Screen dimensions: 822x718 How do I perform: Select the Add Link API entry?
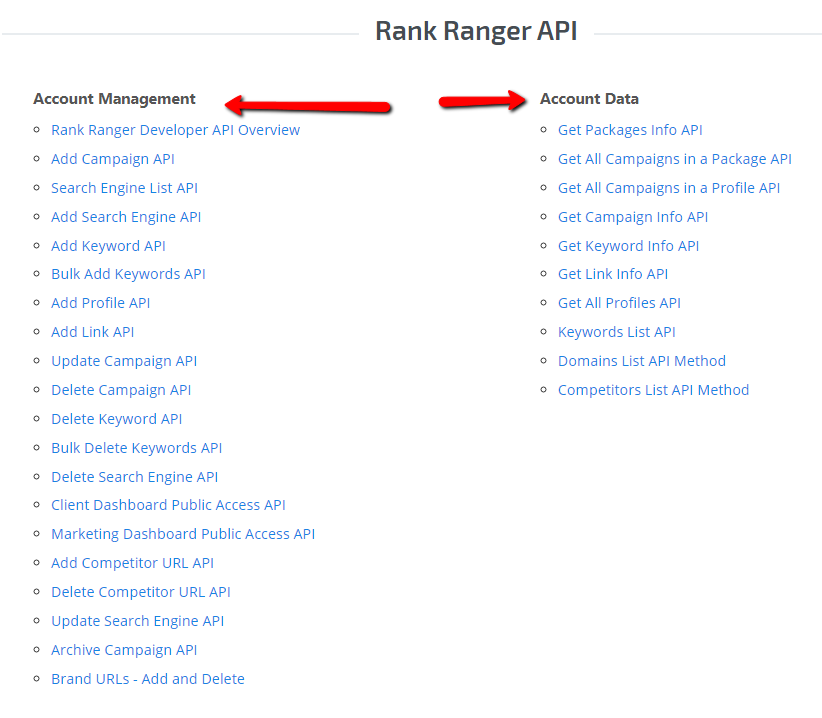click(92, 332)
